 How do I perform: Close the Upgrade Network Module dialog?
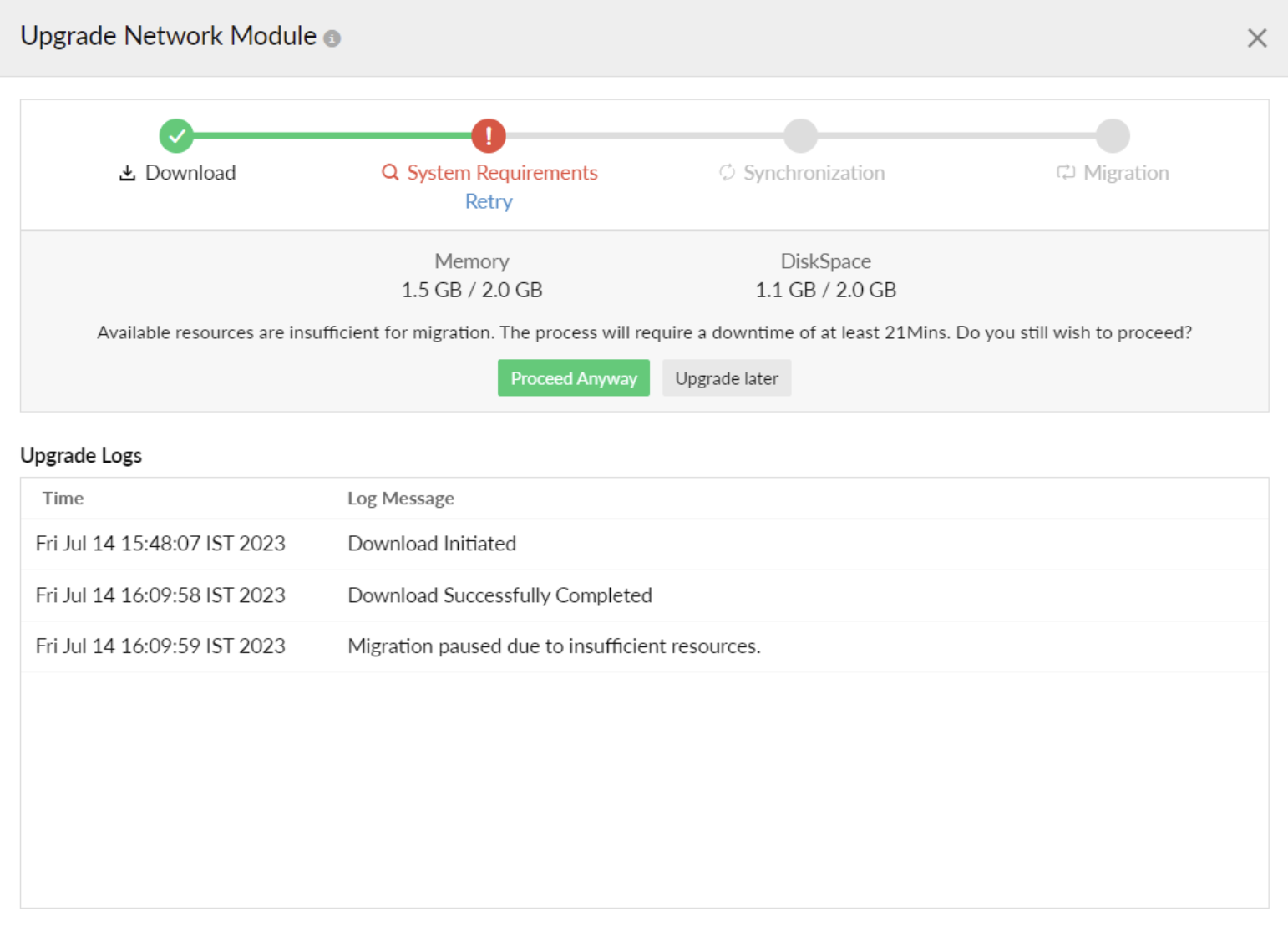[x=1256, y=38]
